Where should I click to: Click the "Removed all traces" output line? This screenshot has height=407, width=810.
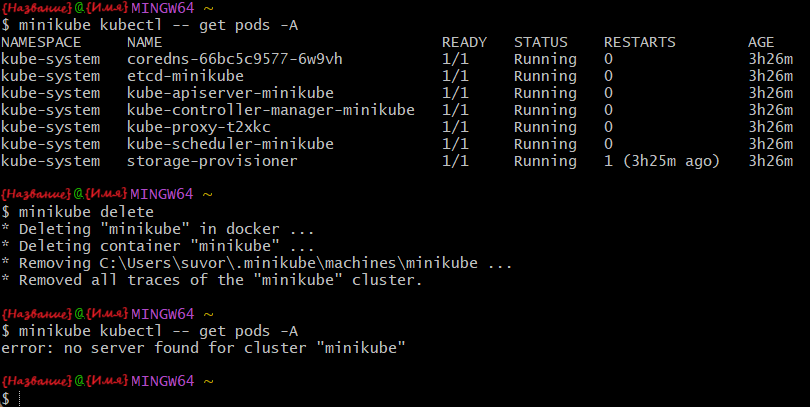pyautogui.click(x=220, y=280)
